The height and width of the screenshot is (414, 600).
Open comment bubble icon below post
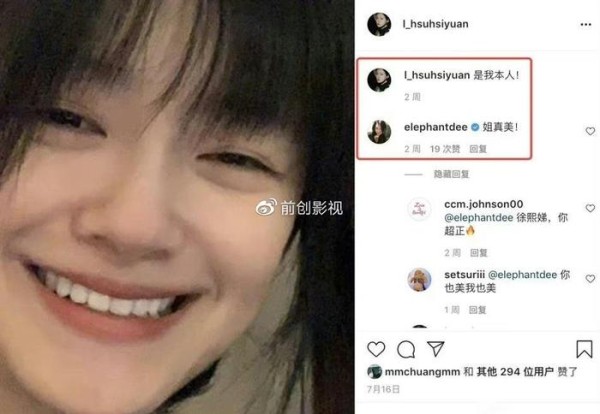406,349
